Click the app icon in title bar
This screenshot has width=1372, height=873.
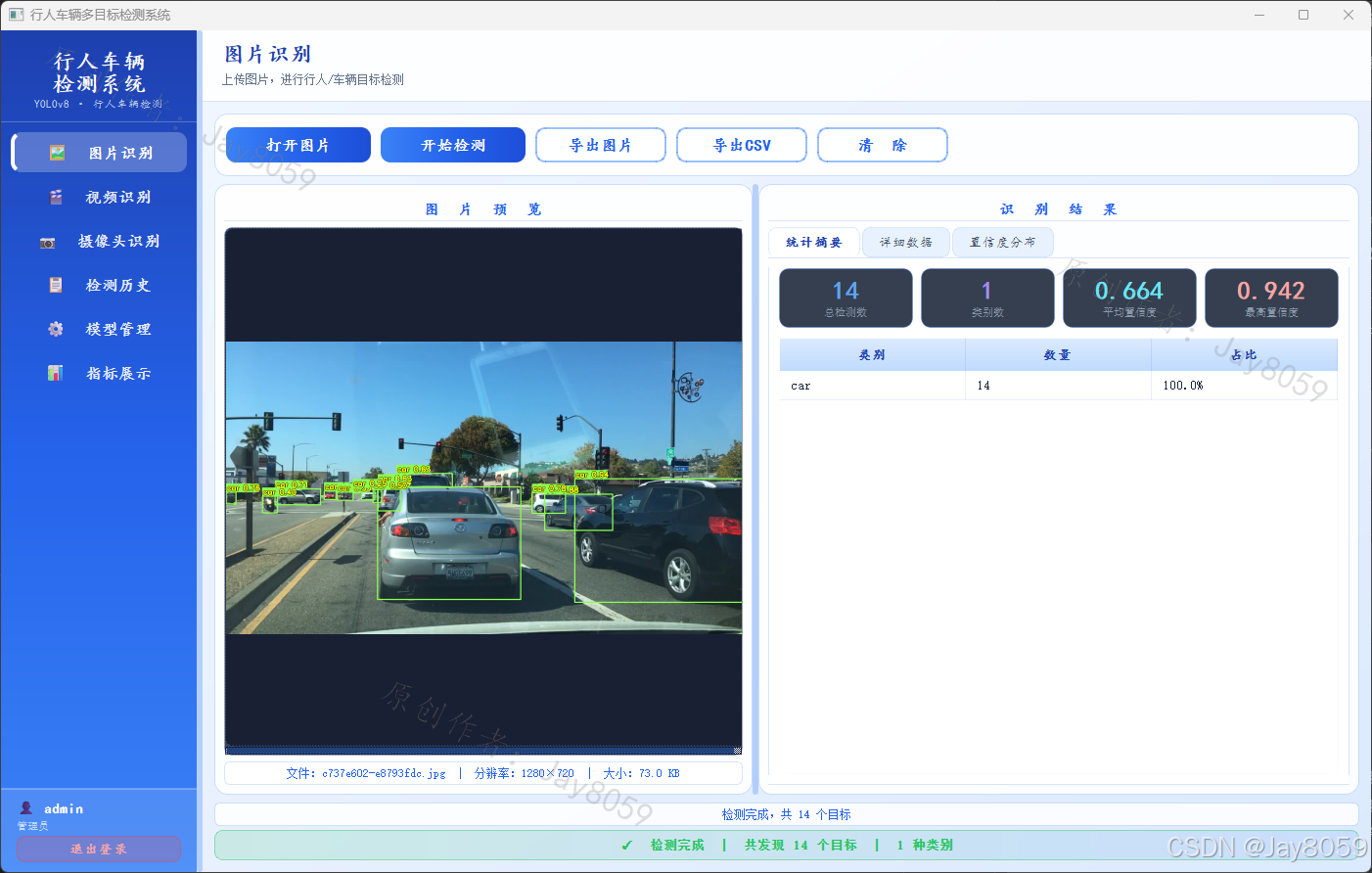pos(16,15)
